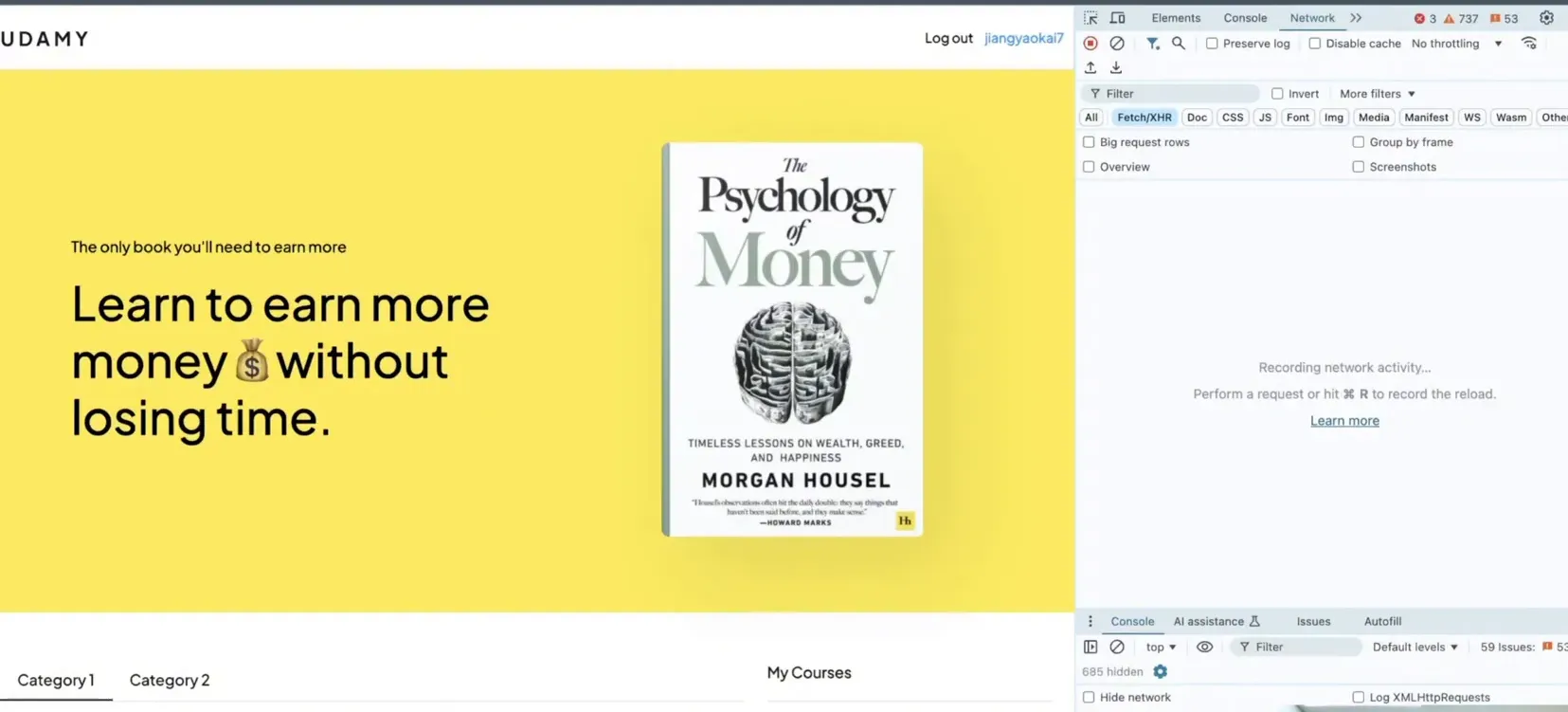The height and width of the screenshot is (712, 1568).
Task: Open network search magnifier
Action: tap(1179, 44)
